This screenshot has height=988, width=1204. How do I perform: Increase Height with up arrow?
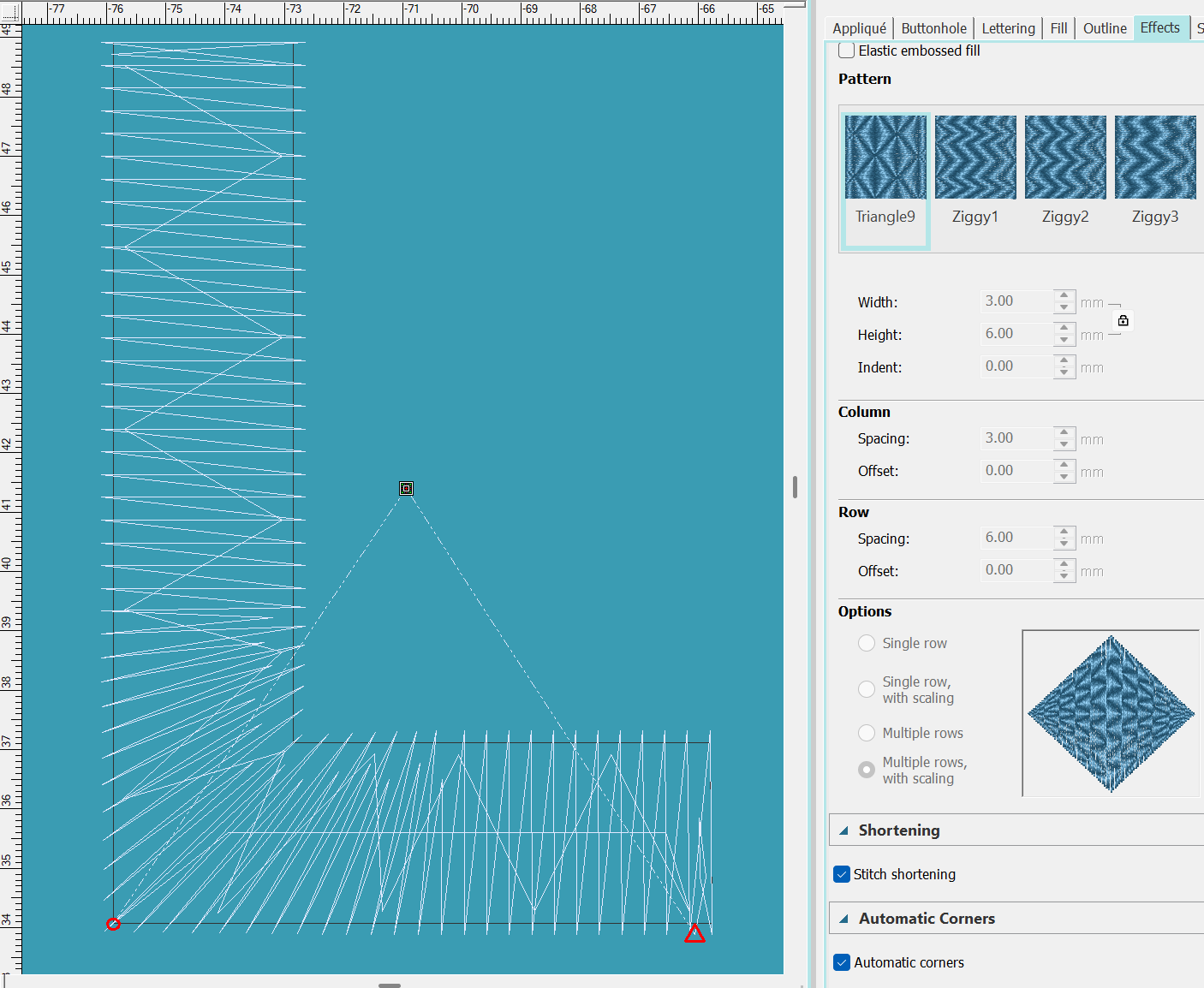[1064, 328]
